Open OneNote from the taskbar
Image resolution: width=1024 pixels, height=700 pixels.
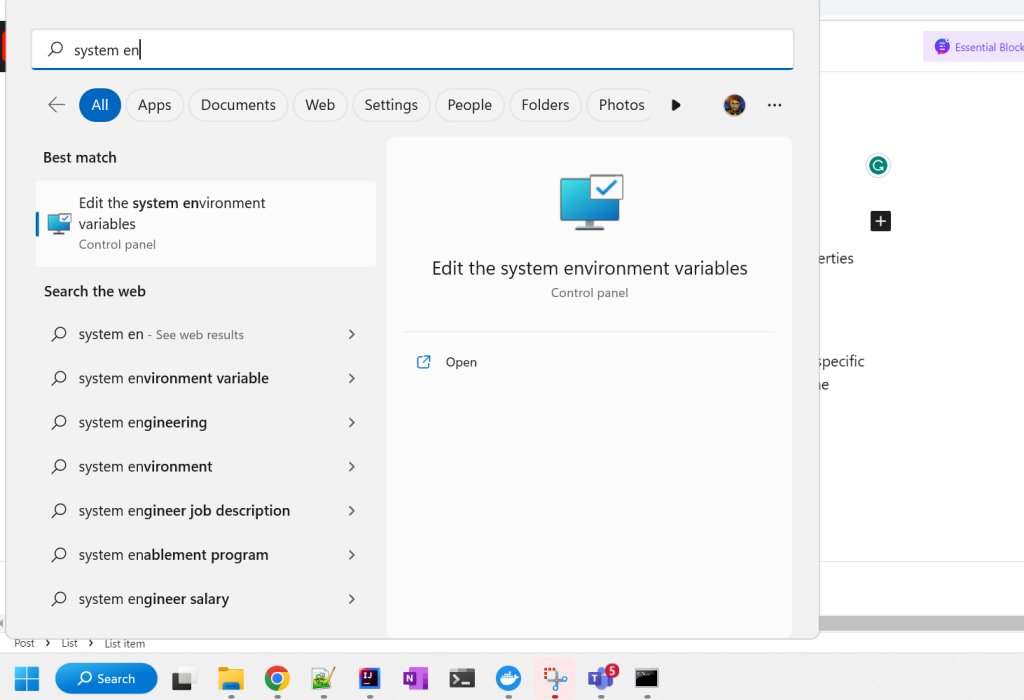tap(415, 678)
